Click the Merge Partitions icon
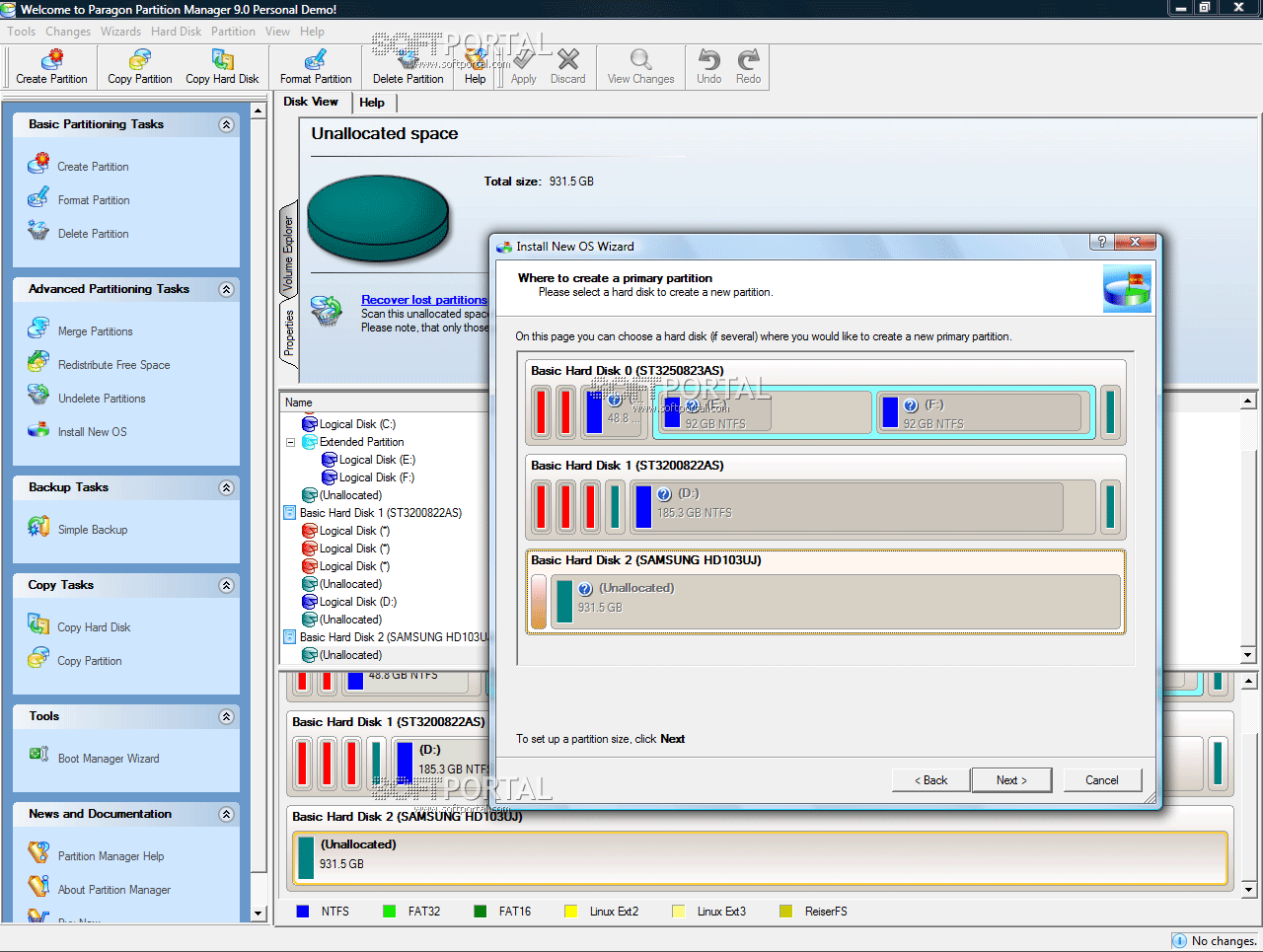Viewport: 1263px width, 952px height. 38,328
